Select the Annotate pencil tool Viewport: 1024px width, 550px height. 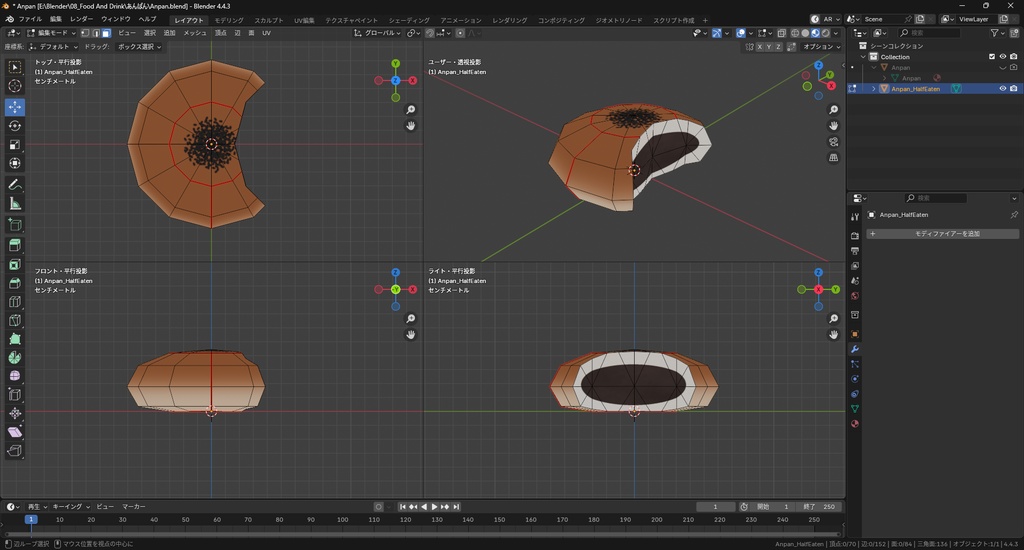point(14,185)
